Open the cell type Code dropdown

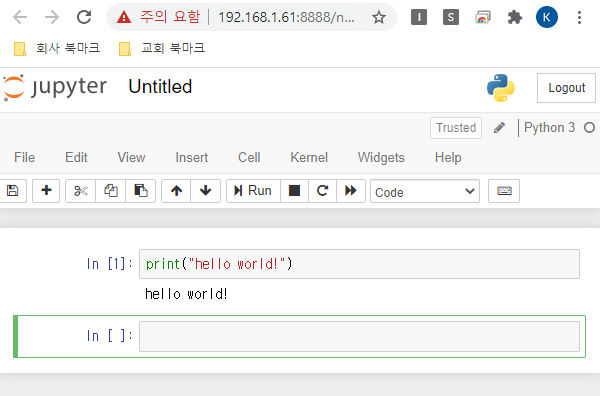pos(425,191)
